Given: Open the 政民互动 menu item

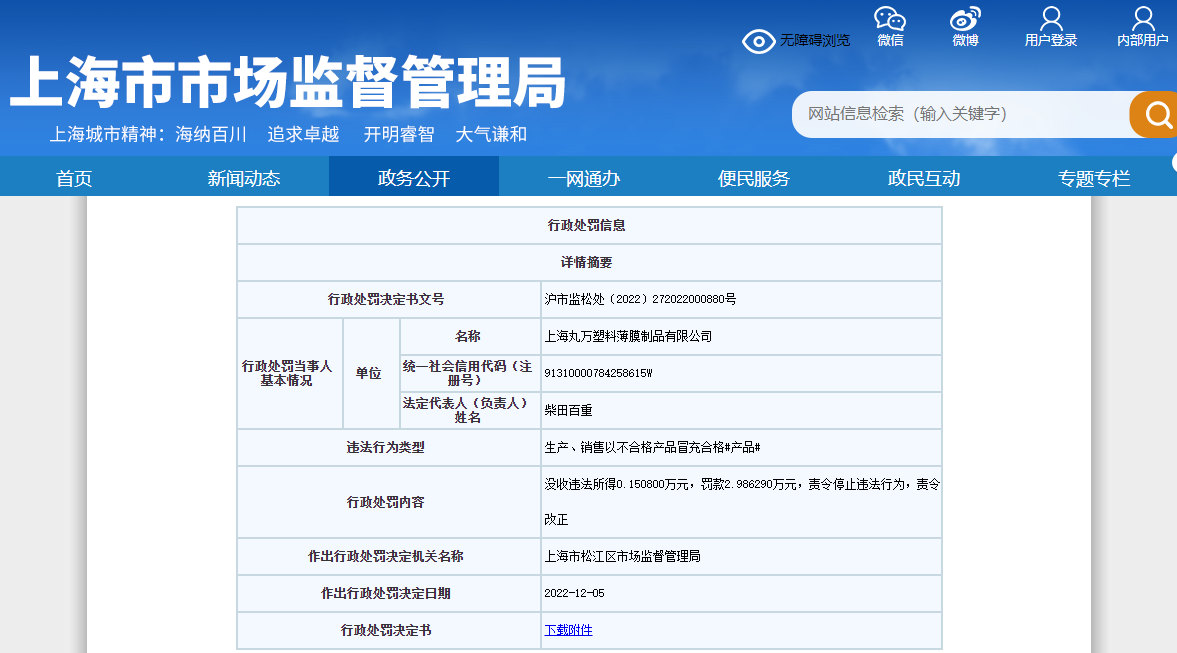Looking at the screenshot, I should [x=924, y=179].
